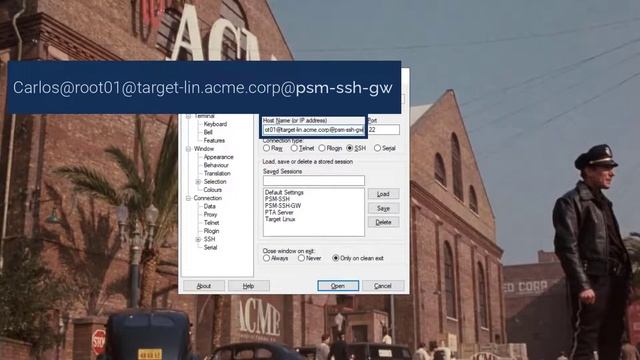Cancel the PuTTY configuration dialog
This screenshot has height=360, width=640.
383,286
